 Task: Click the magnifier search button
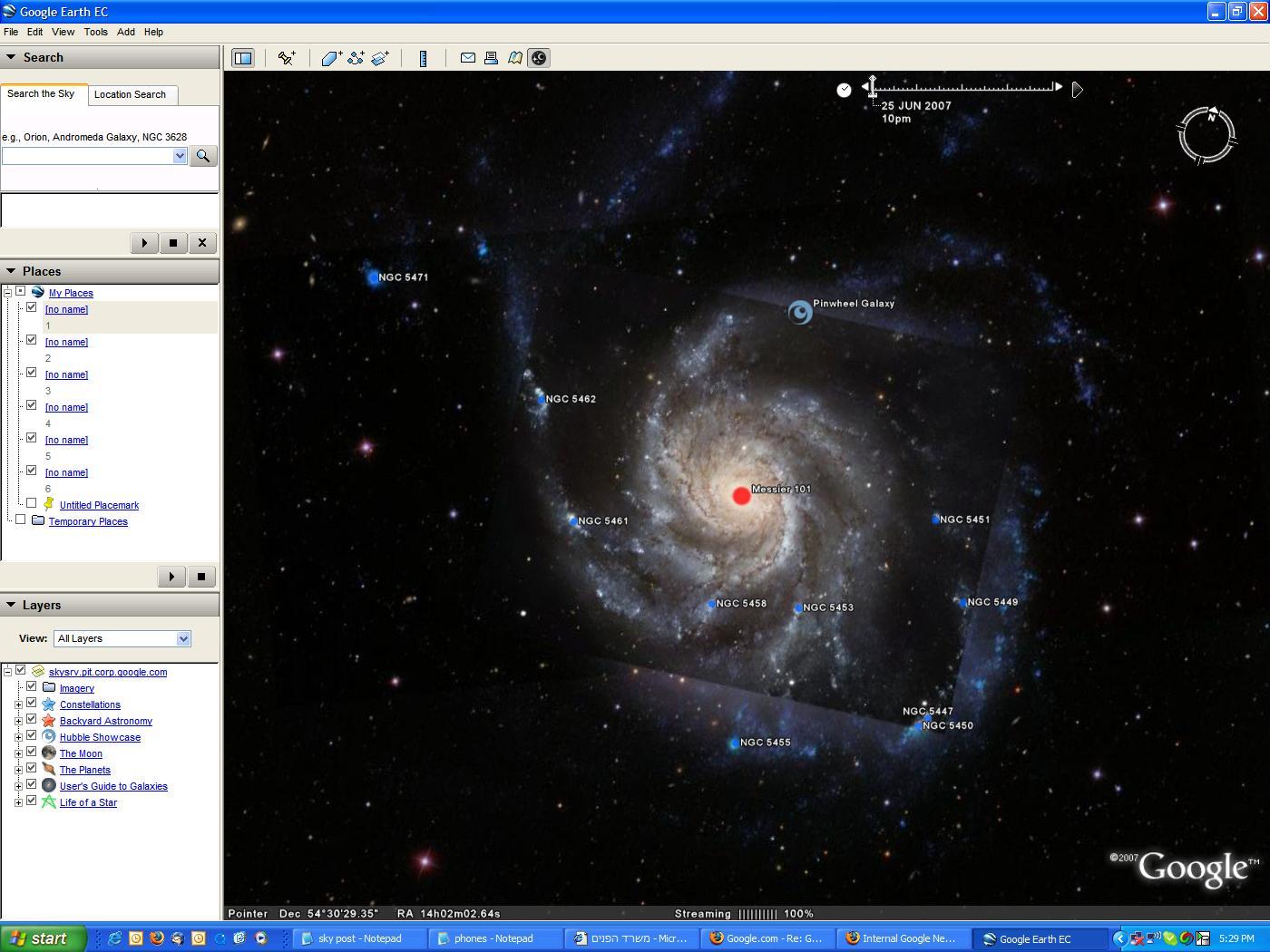(203, 156)
